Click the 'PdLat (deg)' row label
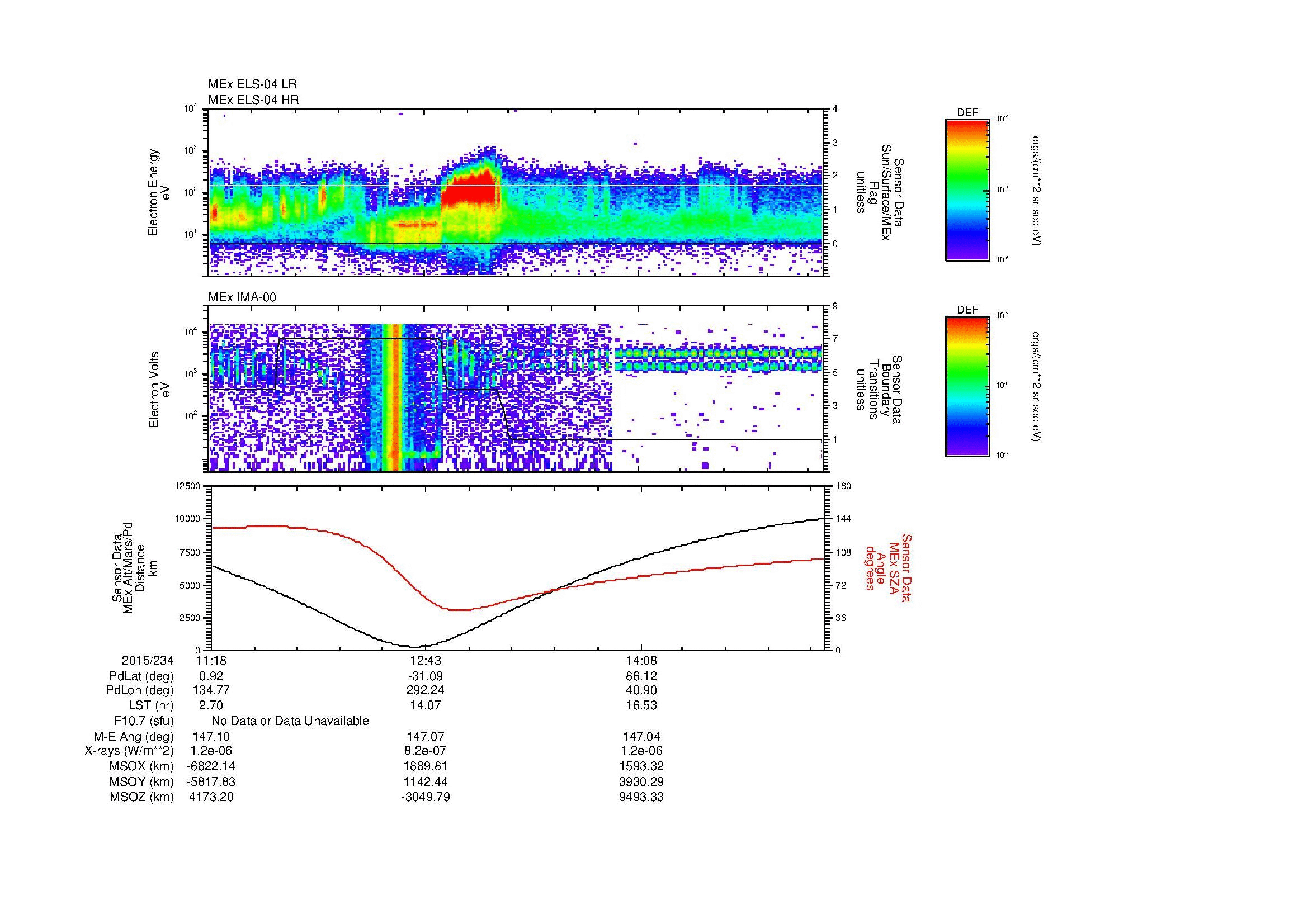1308x924 pixels. coord(141,676)
